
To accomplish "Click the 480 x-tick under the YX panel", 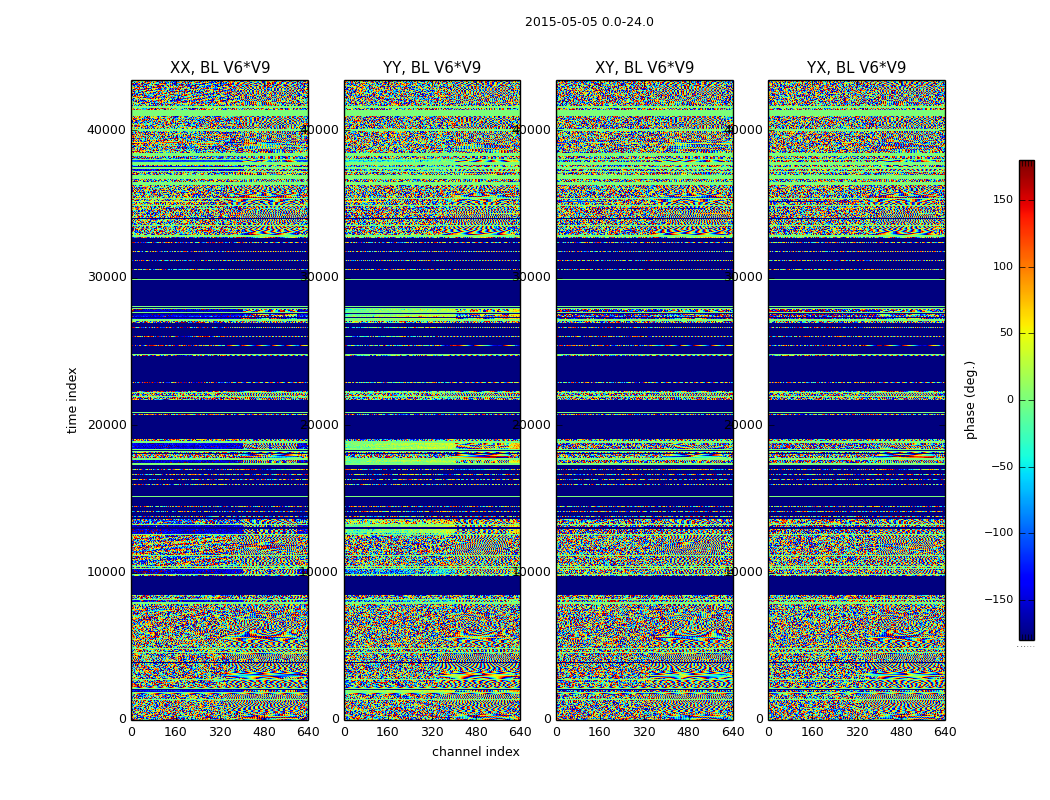I will 901,732.
